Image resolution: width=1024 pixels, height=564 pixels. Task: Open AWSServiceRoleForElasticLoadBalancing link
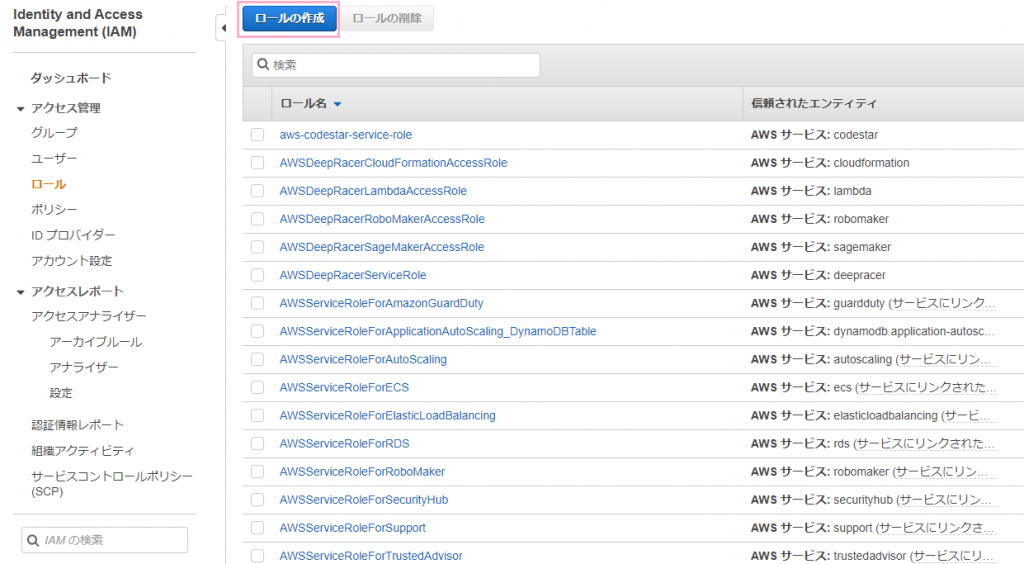pos(387,415)
